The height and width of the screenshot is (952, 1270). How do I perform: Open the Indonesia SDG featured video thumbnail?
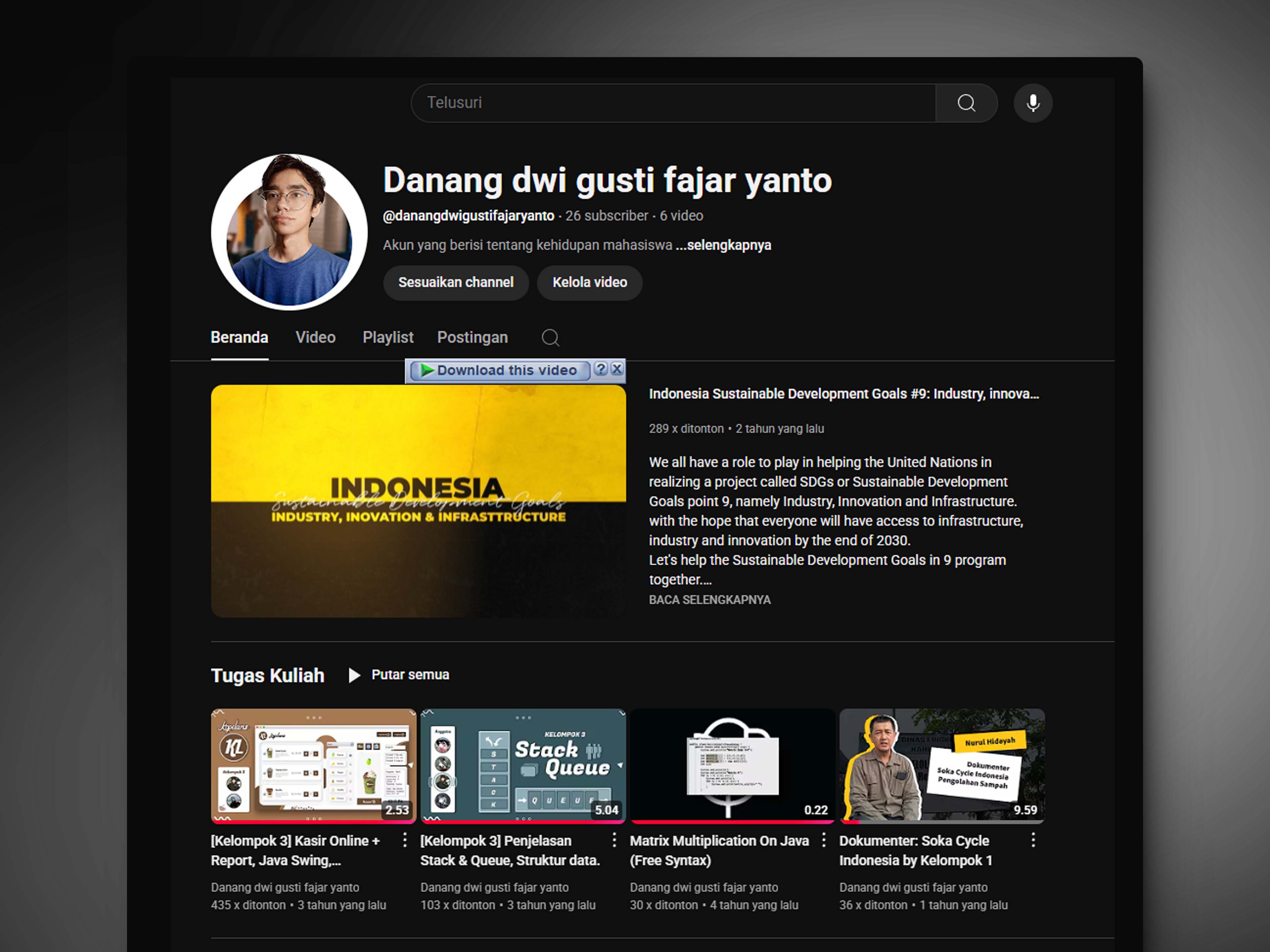[418, 501]
